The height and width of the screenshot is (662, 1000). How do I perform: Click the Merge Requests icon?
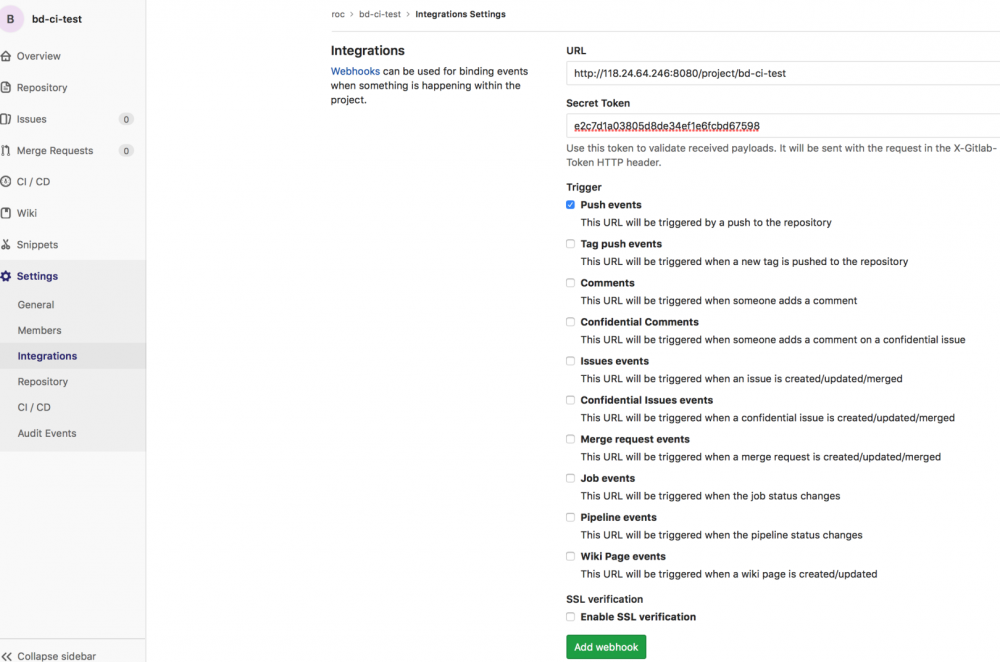(6, 151)
